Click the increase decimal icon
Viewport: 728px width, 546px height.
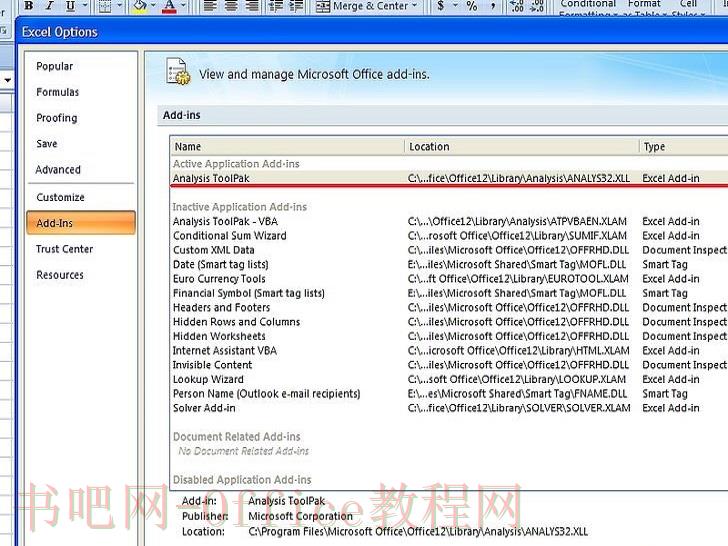pos(517,6)
